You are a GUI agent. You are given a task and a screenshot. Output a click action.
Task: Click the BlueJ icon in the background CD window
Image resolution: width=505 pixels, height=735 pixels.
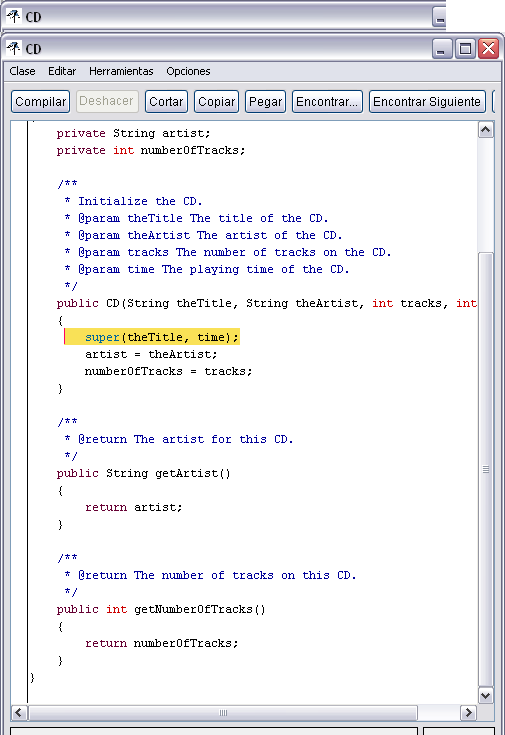[14, 16]
